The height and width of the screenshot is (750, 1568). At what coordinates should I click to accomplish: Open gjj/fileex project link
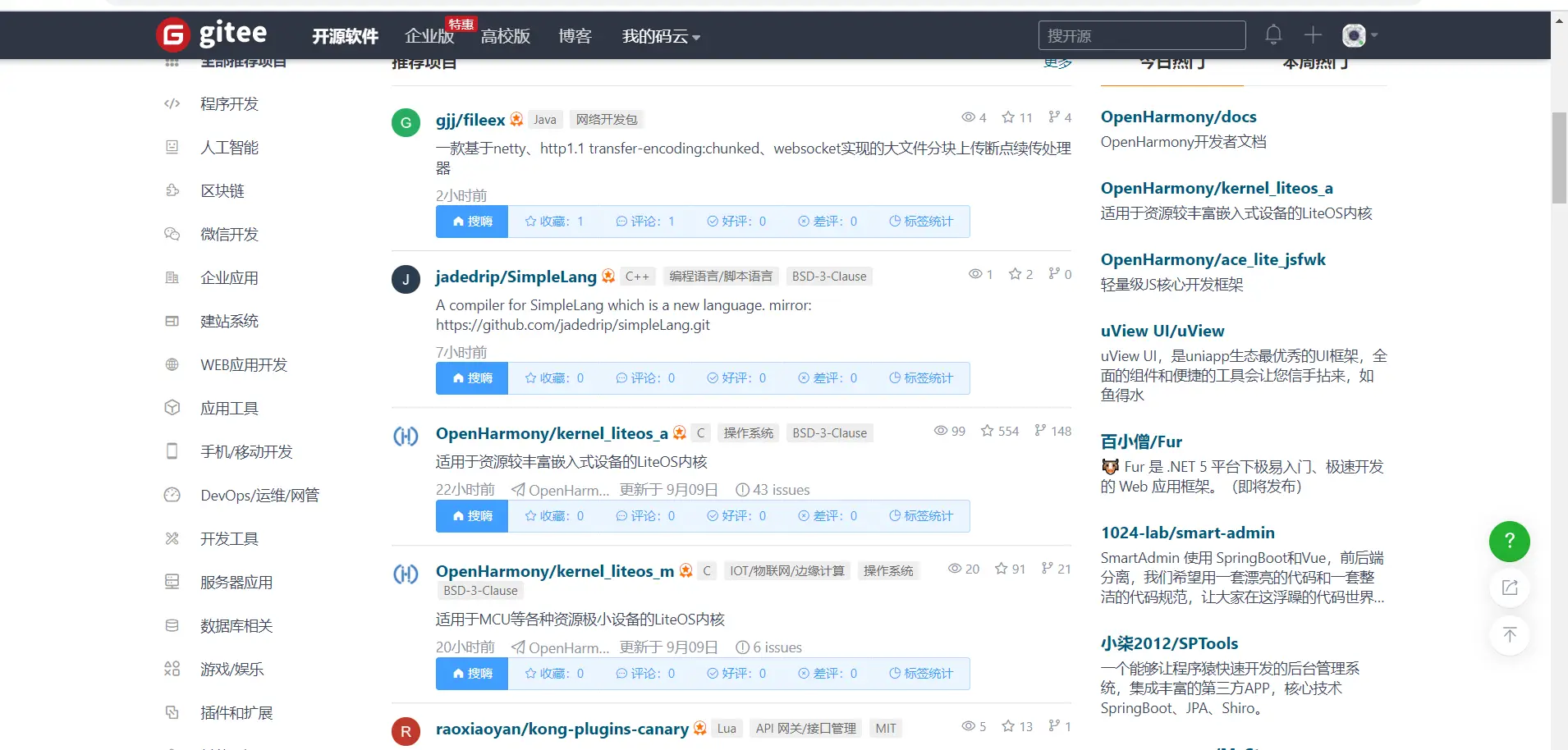470,120
